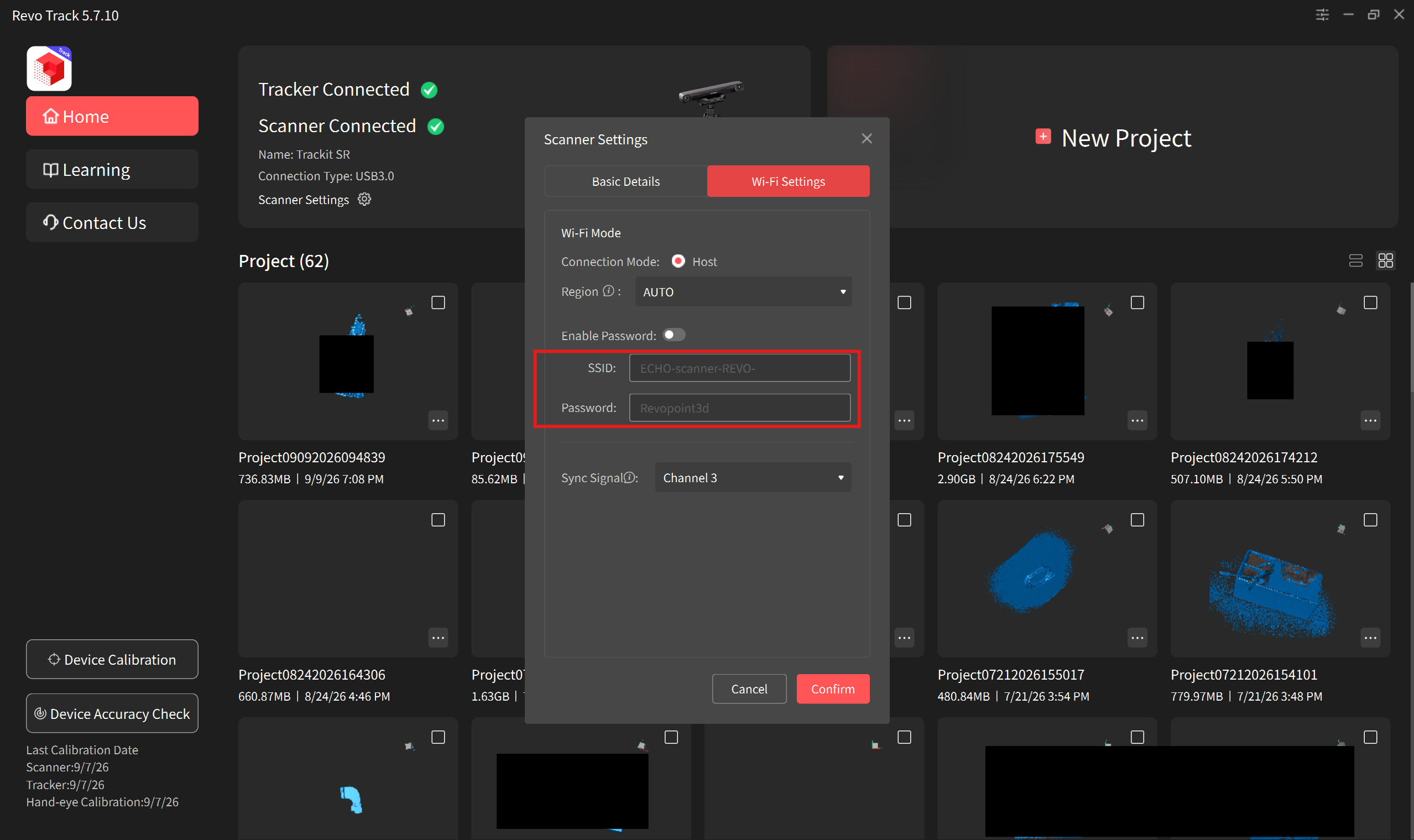The width and height of the screenshot is (1414, 840).
Task: Check the box for Project08242026164306
Action: pos(438,520)
